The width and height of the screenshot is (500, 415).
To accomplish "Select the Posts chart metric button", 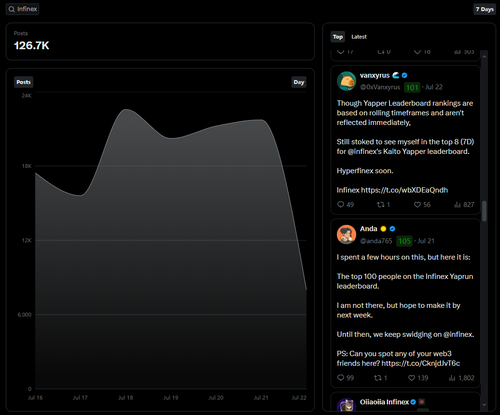I will [x=23, y=82].
